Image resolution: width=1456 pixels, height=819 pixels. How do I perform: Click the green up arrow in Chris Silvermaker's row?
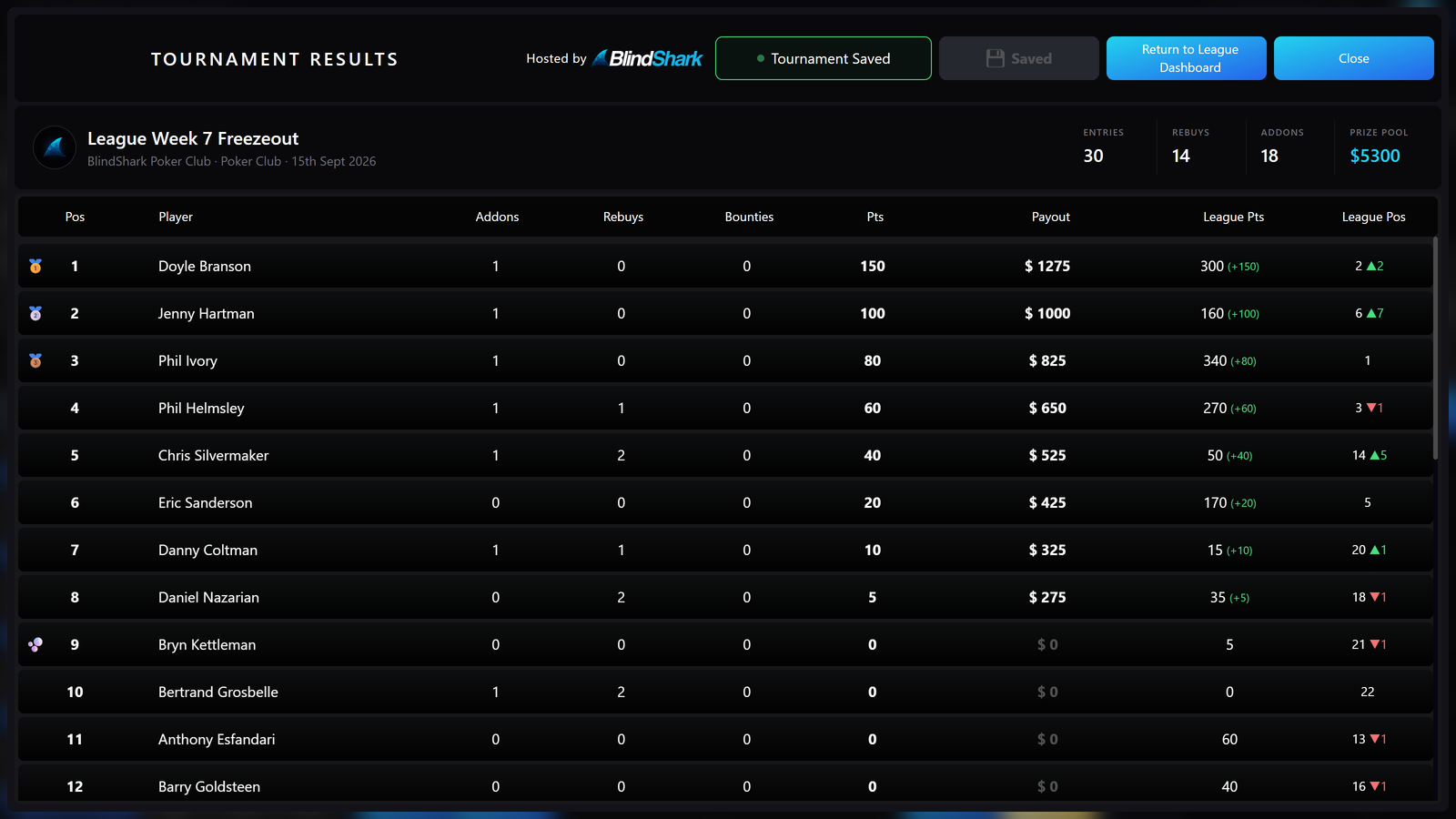point(1375,455)
